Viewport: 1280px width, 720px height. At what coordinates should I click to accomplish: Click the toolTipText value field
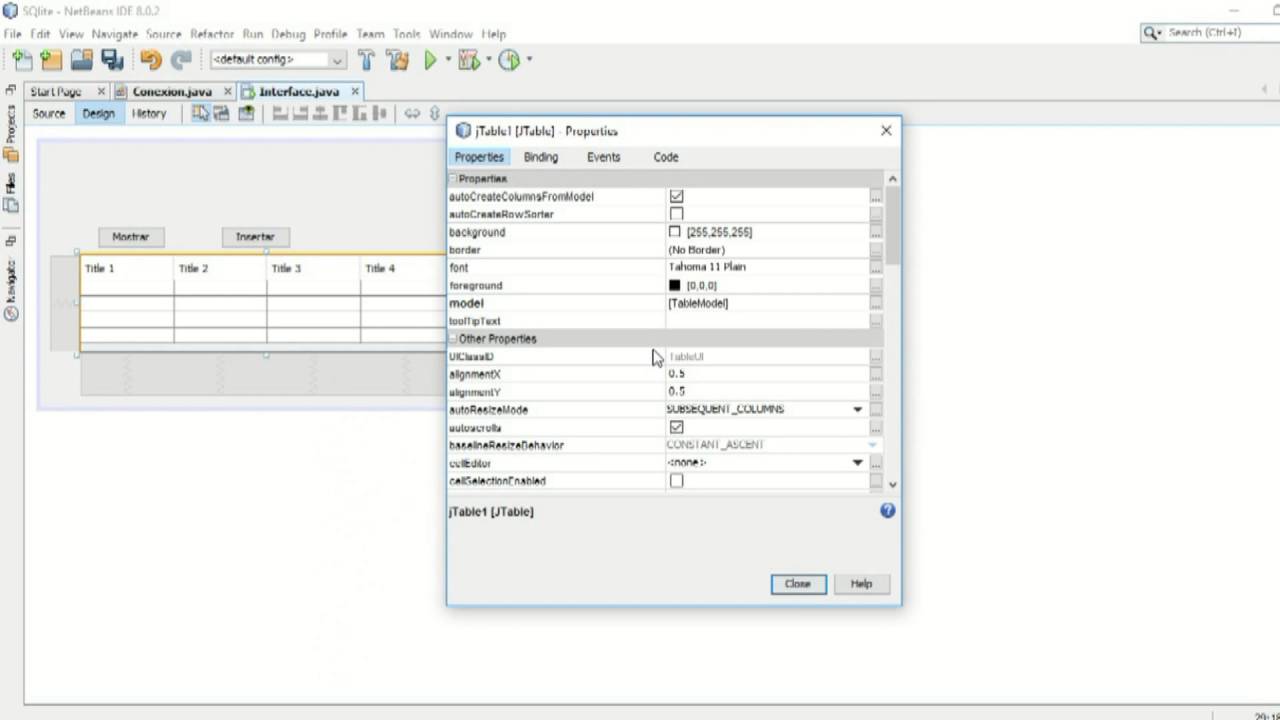766,321
